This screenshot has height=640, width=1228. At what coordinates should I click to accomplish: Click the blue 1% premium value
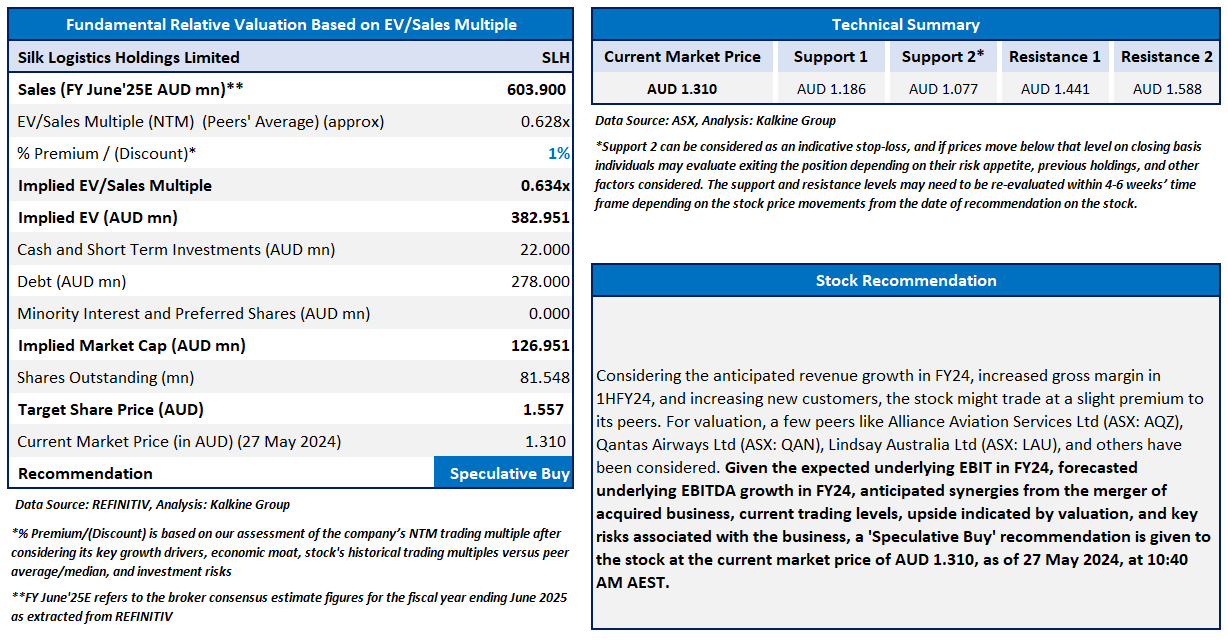click(558, 153)
